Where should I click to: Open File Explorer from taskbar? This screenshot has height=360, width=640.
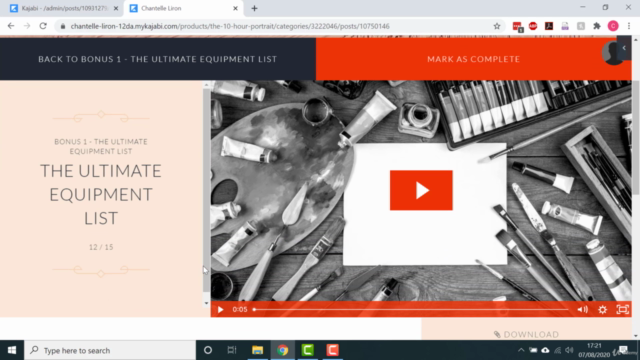[x=257, y=350]
